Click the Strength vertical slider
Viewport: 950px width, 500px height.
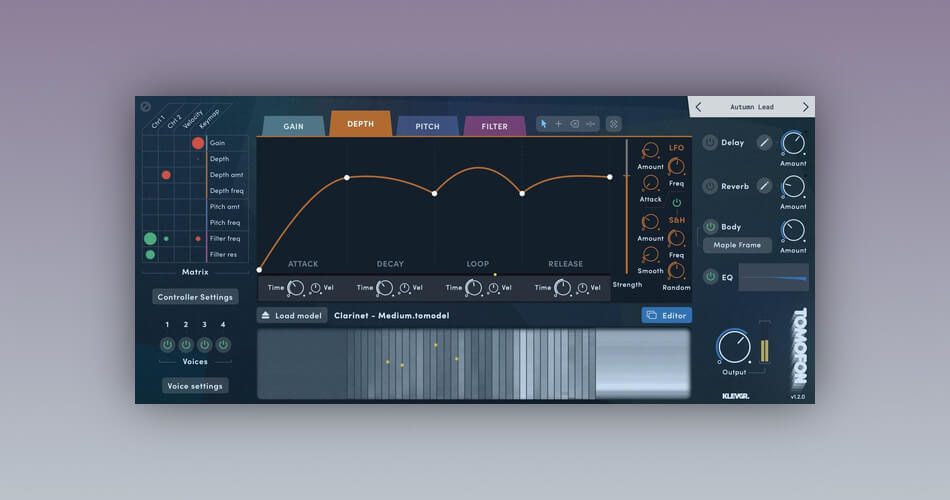[627, 210]
